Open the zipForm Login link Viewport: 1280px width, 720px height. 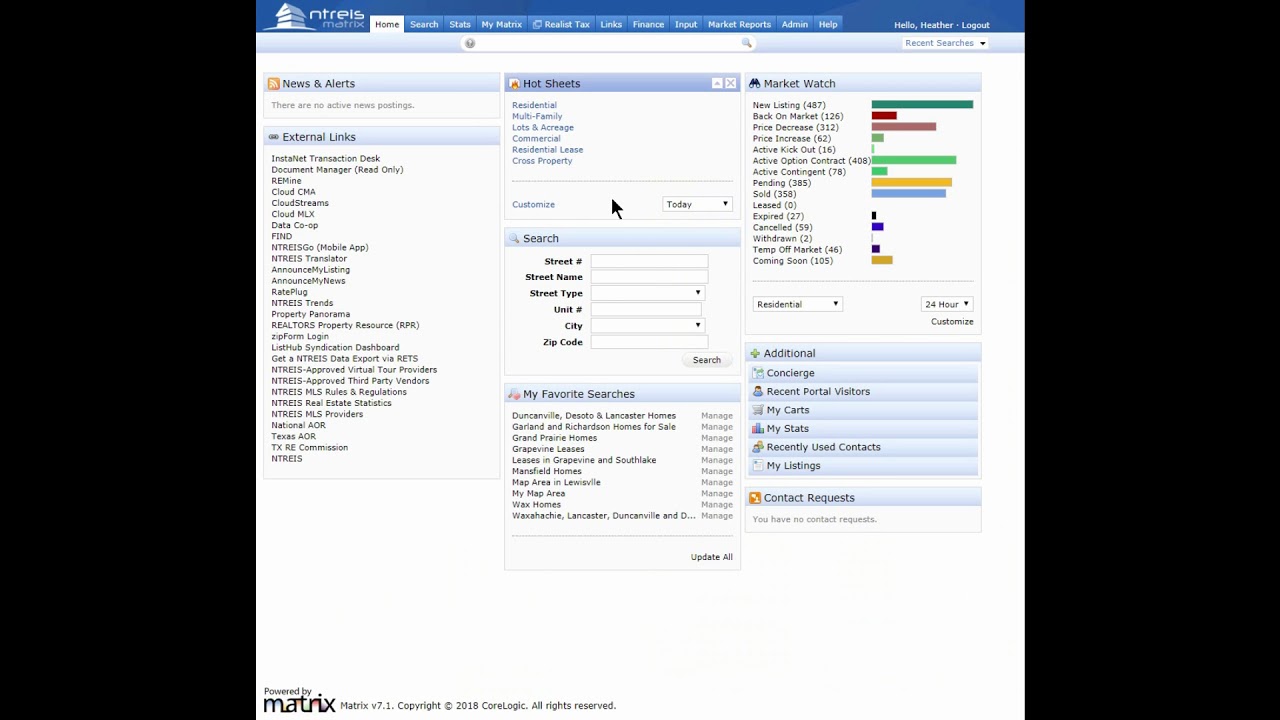(300, 336)
